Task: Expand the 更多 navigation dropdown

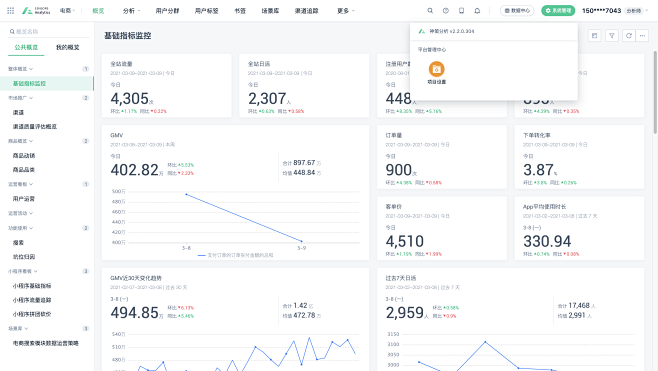Action: pos(346,10)
